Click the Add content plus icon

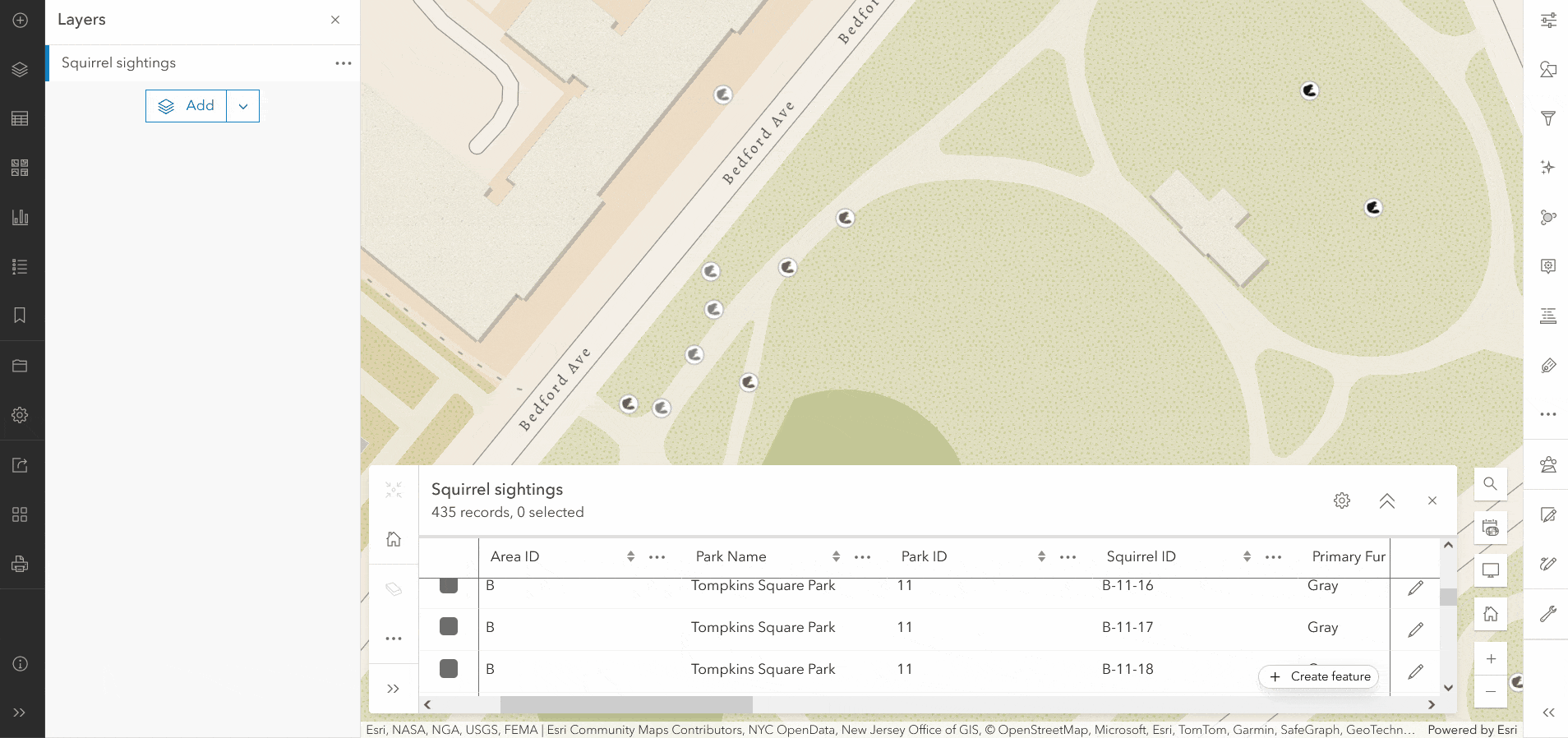[x=21, y=20]
